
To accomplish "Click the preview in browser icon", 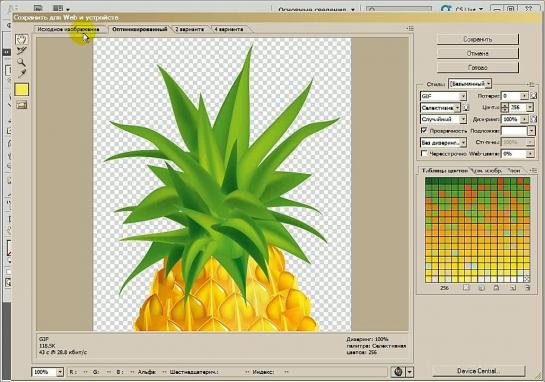I will click(x=398, y=372).
